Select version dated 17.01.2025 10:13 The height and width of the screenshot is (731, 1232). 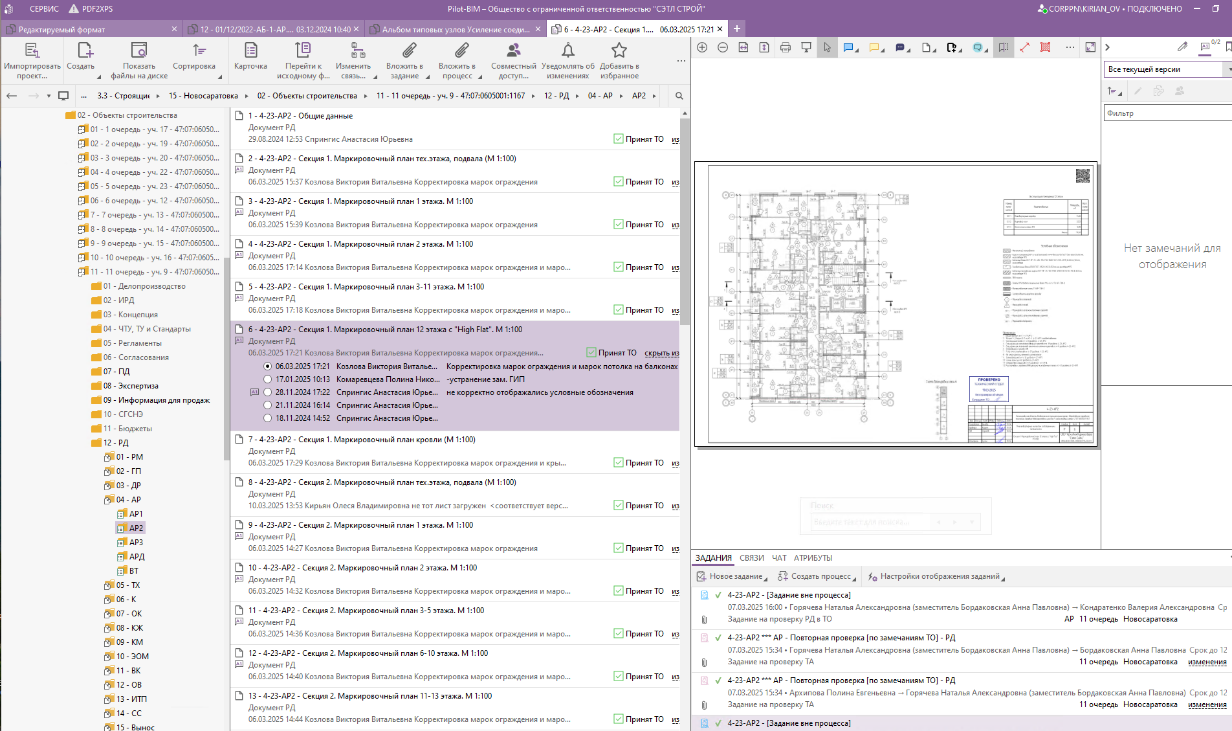click(x=267, y=380)
